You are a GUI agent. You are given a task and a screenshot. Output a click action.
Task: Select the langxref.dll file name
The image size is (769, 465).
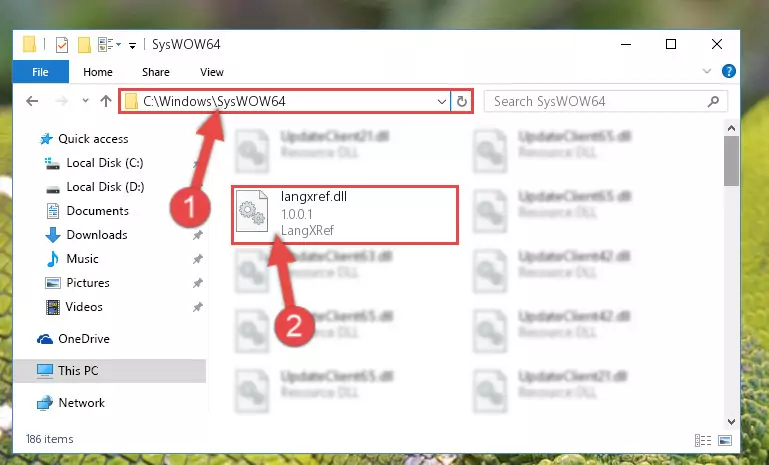tap(314, 197)
